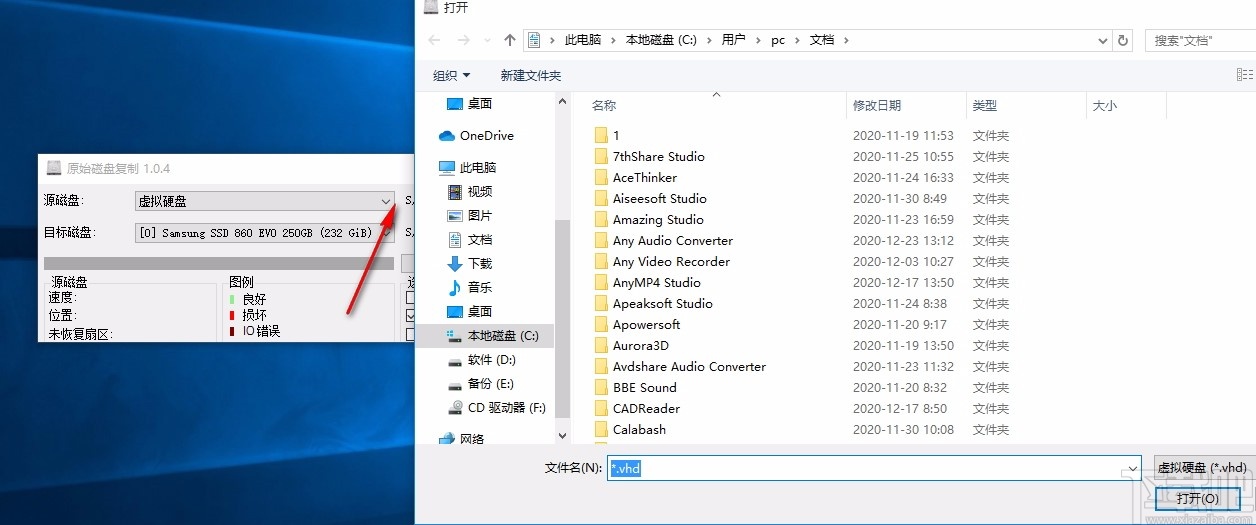This screenshot has width=1256, height=525.
Task: Select the Aurora3D folder
Action: [631, 345]
